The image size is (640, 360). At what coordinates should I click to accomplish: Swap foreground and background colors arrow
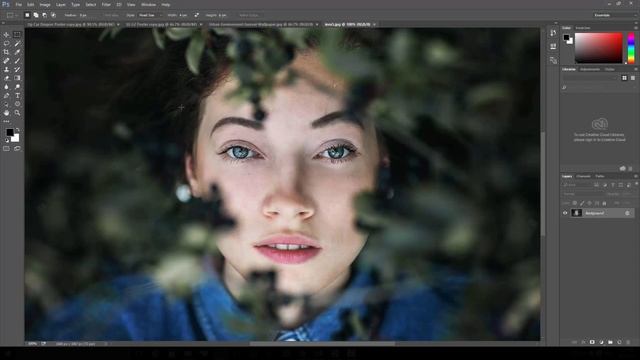[x=18, y=130]
